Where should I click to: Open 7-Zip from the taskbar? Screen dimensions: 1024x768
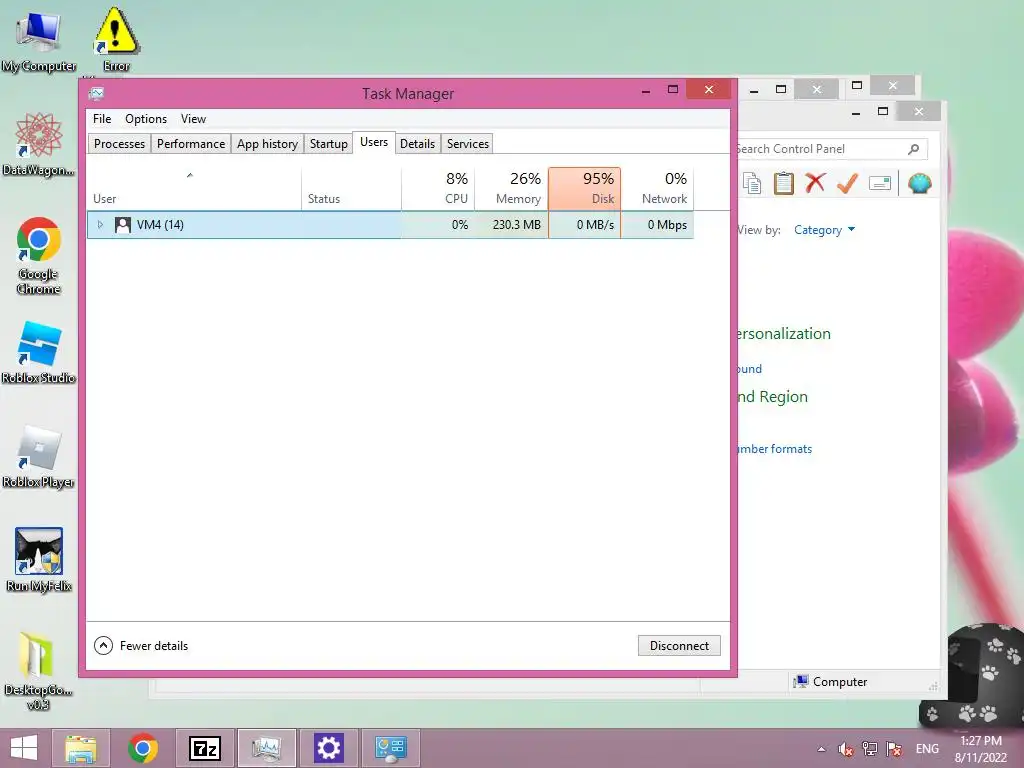coord(204,748)
